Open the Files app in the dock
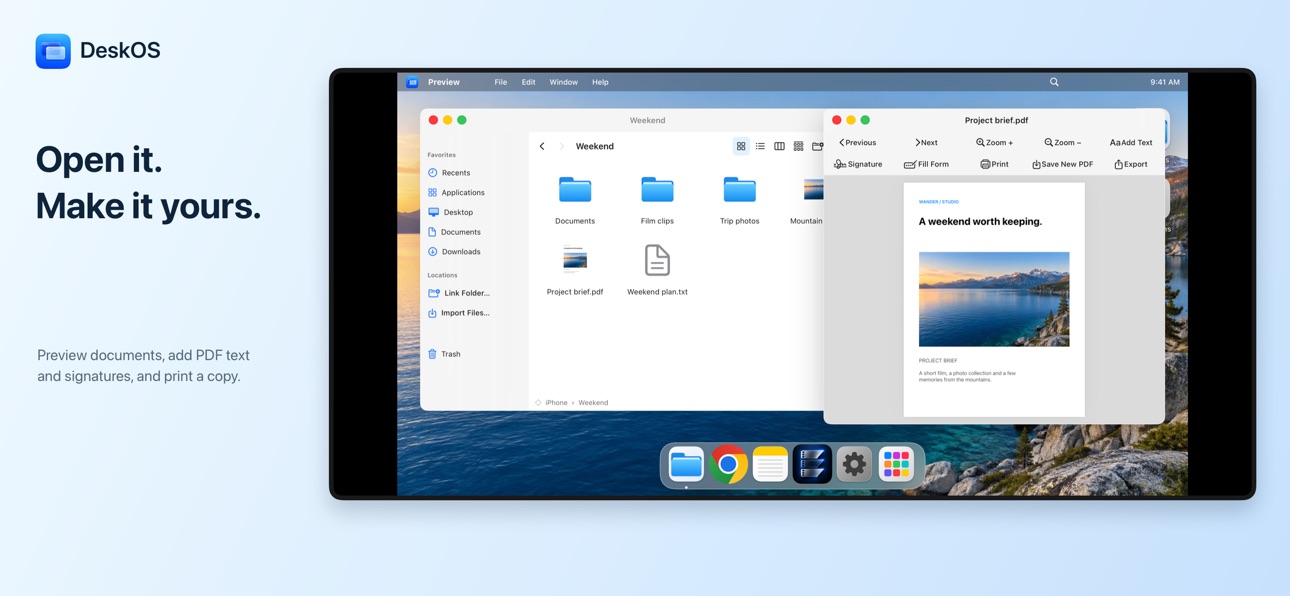This screenshot has width=1290, height=596. (x=686, y=465)
